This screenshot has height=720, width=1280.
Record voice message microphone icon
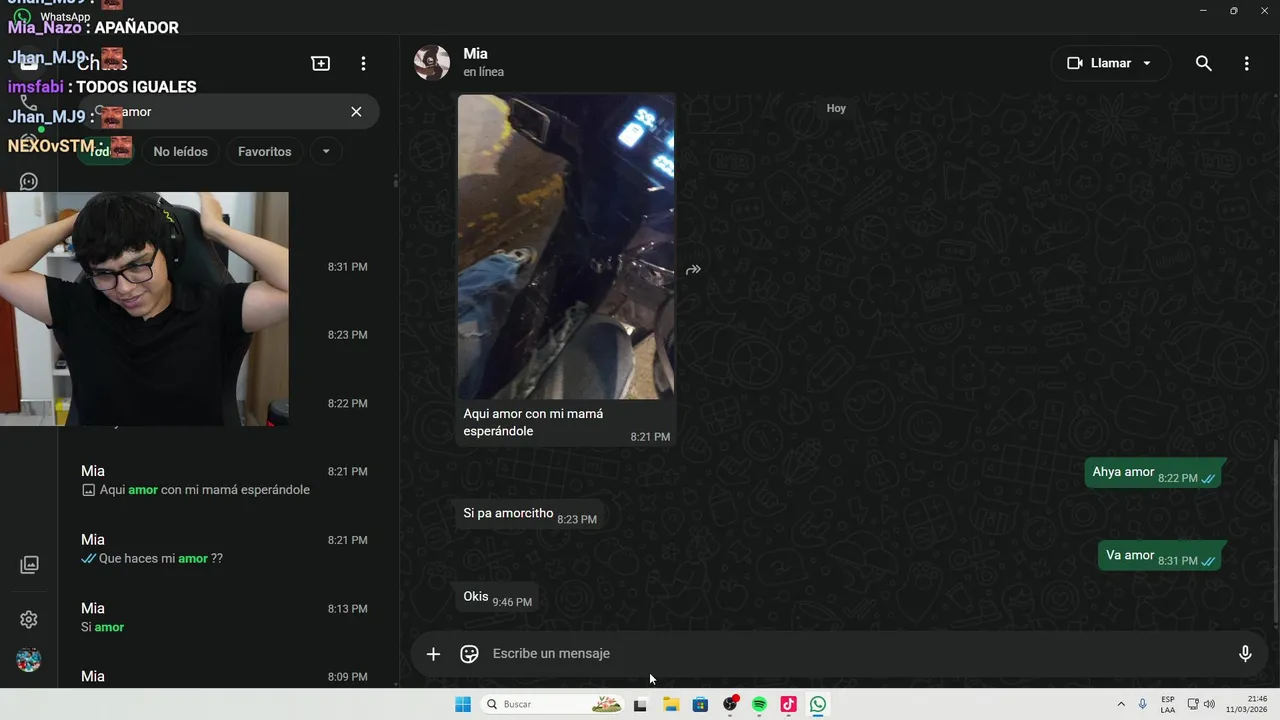point(1245,654)
